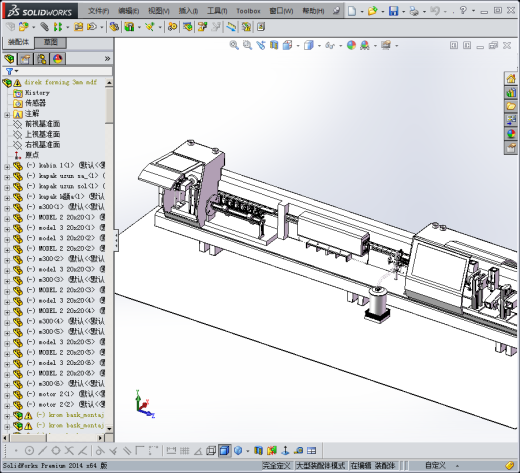
Task: Expand the feature manager tabs with chevron
Action: pyautogui.click(x=107, y=59)
